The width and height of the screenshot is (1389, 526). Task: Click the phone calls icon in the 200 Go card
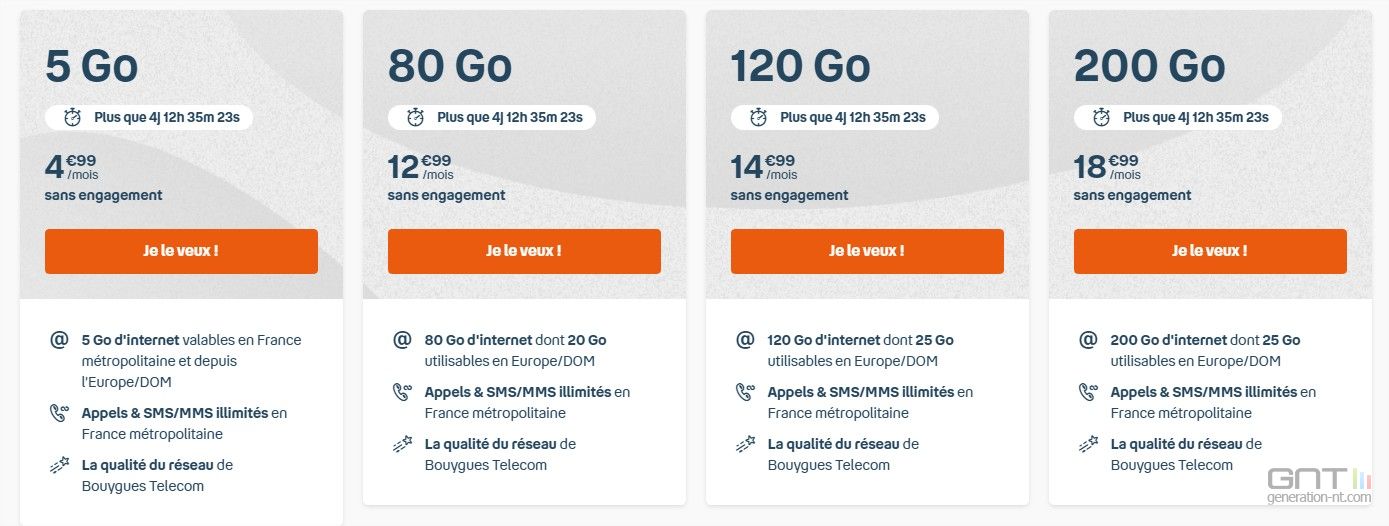1088,392
